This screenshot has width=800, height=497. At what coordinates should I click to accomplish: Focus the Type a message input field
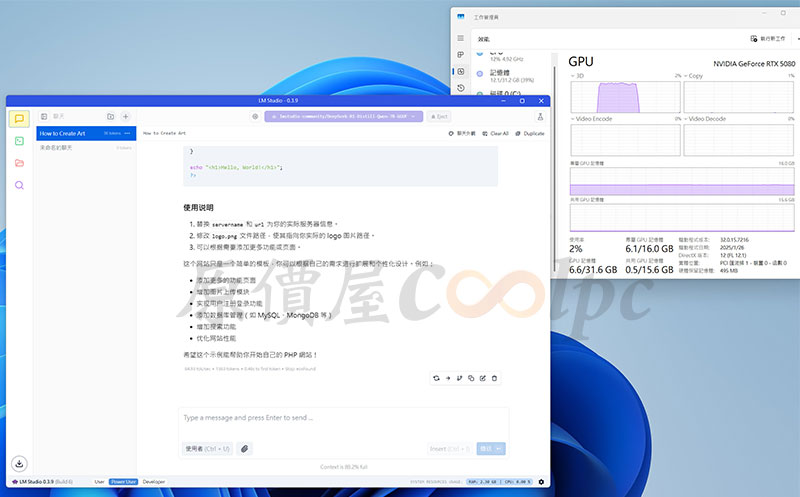343,418
